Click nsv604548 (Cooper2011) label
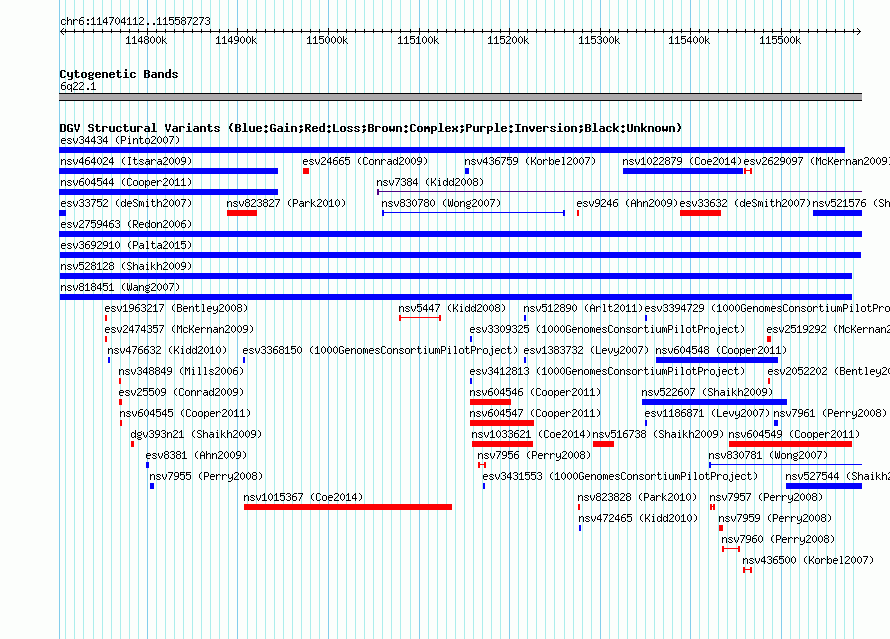Image resolution: width=890 pixels, height=639 pixels. point(721,350)
